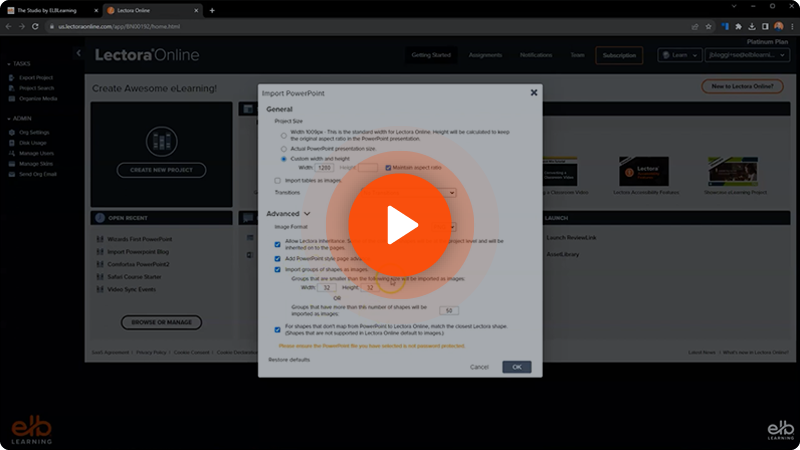Viewport: 800px width, 450px height.
Task: Click Restore defaults link
Action: click(289, 360)
